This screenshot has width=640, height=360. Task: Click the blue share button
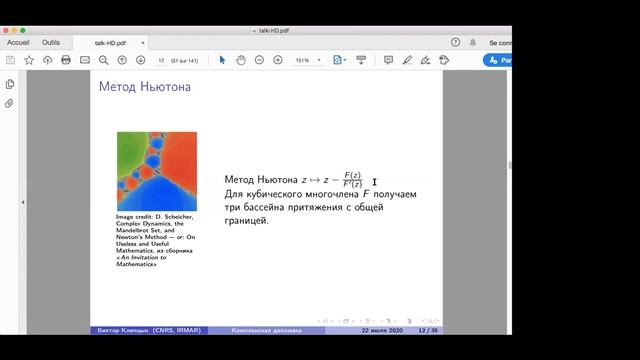497,60
